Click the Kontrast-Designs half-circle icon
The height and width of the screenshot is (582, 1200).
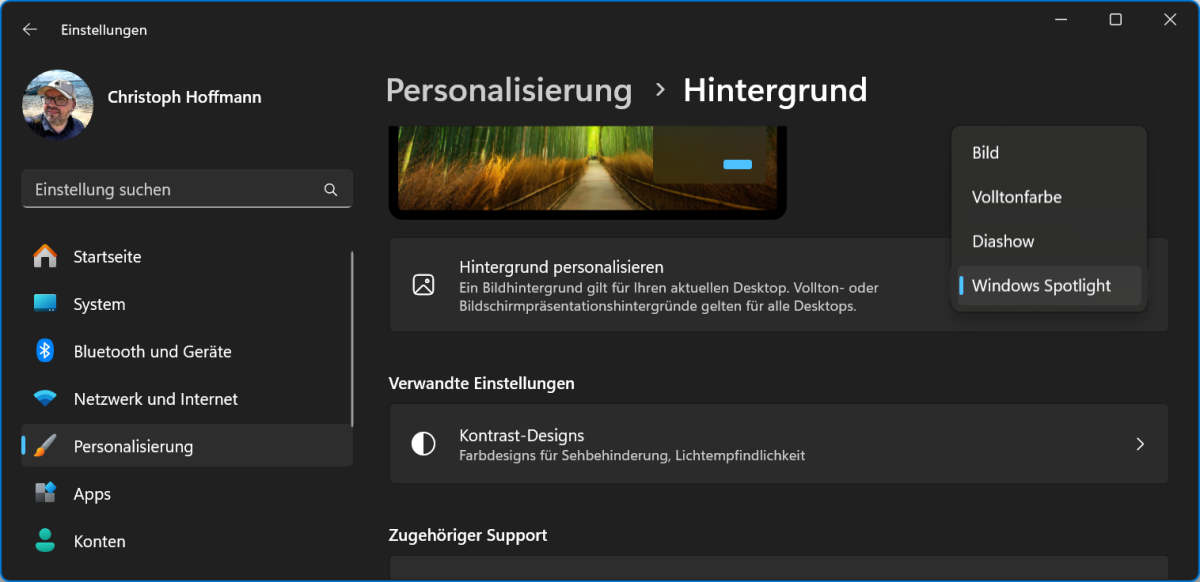[424, 444]
